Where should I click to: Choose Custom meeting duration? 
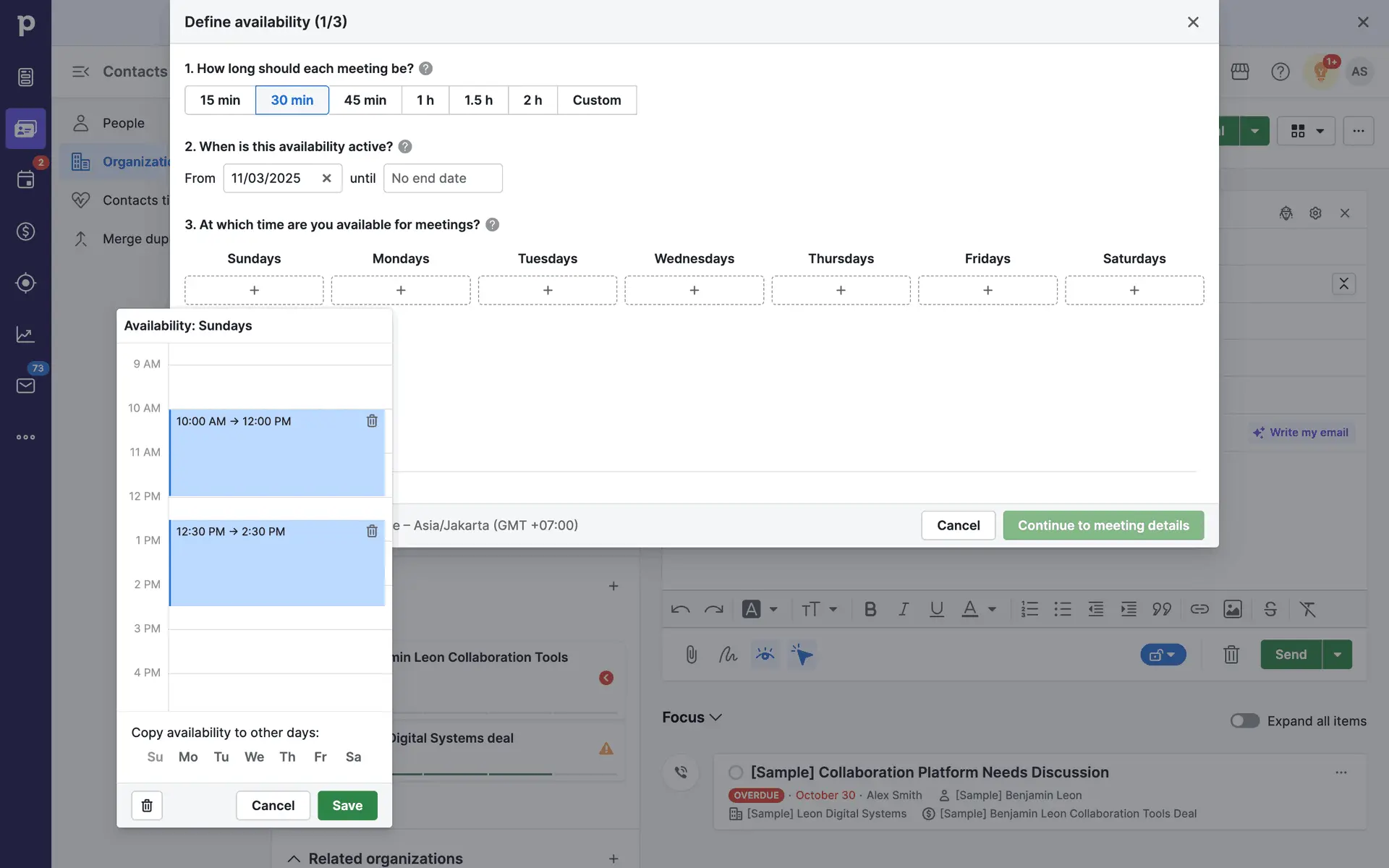point(596,100)
